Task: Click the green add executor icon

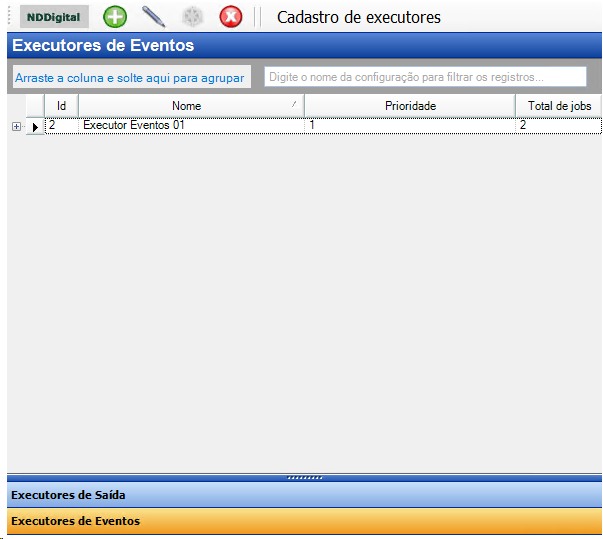Action: (115, 17)
